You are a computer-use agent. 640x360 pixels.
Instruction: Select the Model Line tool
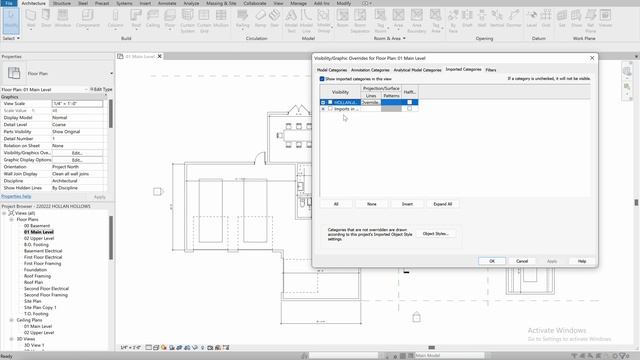[306, 21]
